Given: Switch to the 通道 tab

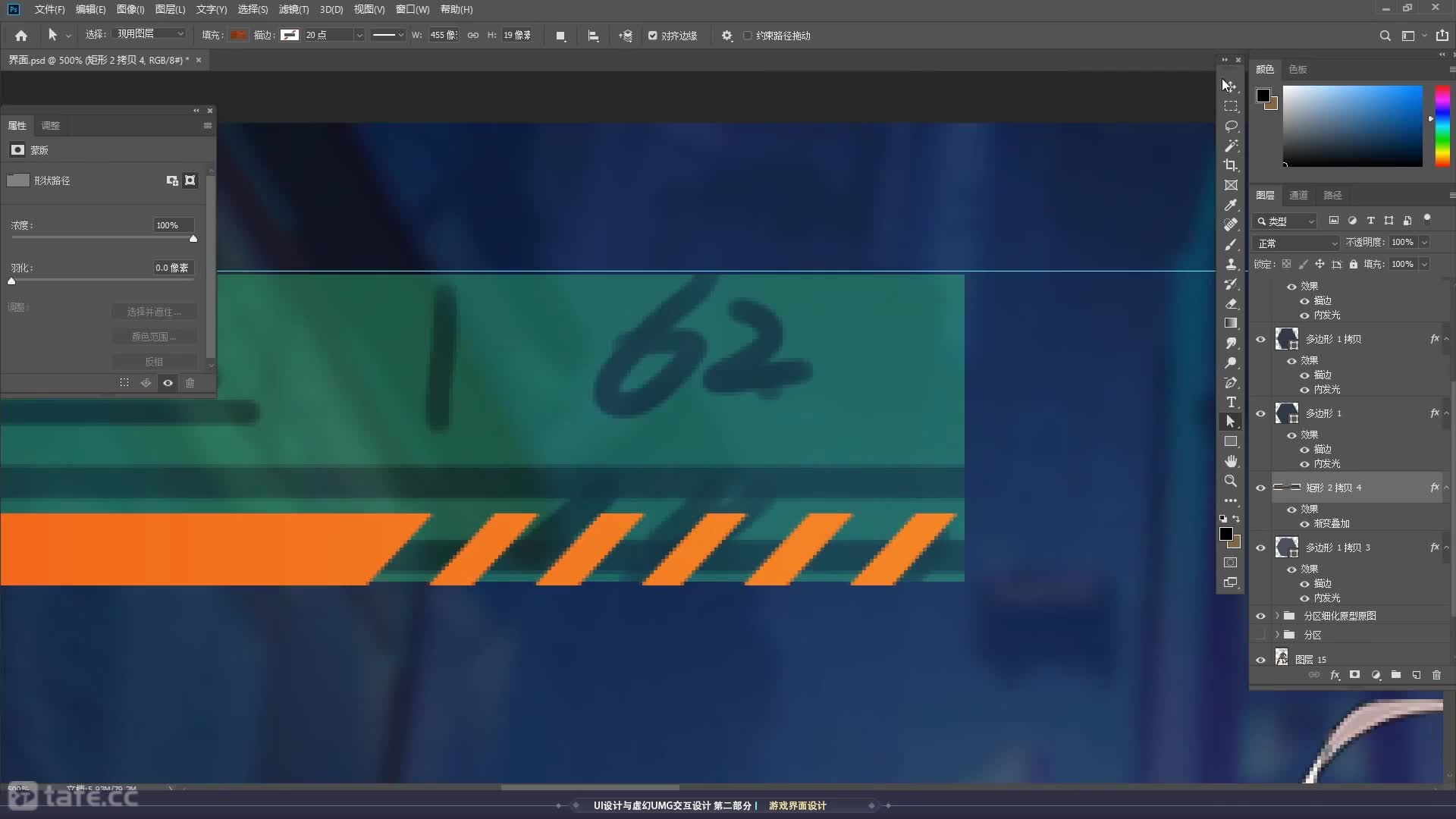Looking at the screenshot, I should (1298, 195).
